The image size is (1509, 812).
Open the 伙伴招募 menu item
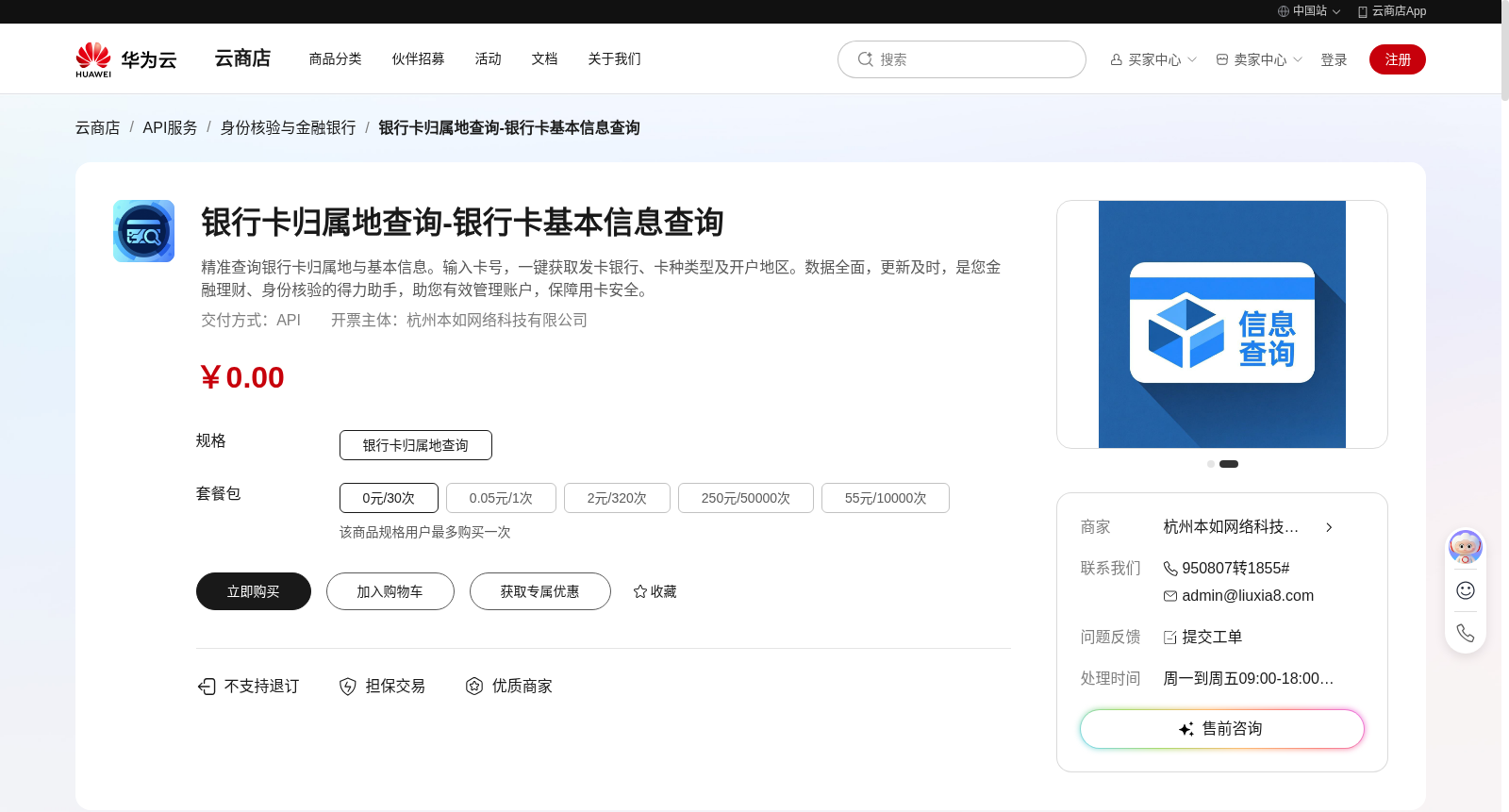click(419, 58)
